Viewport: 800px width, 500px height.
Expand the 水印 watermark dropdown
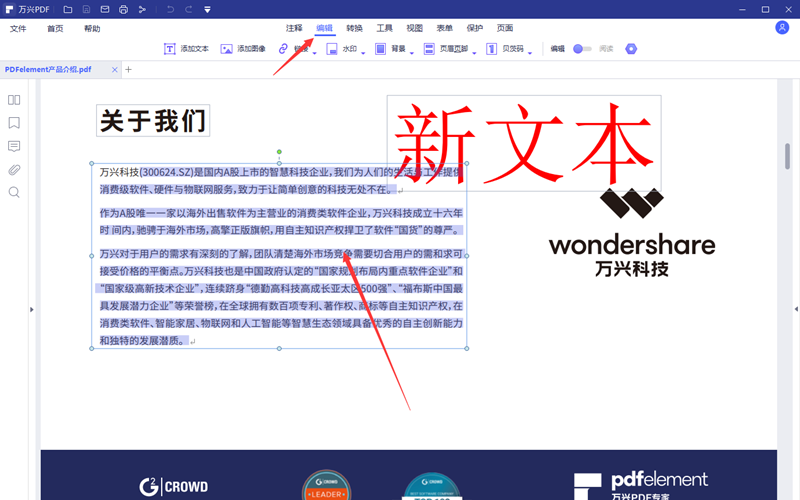[365, 49]
